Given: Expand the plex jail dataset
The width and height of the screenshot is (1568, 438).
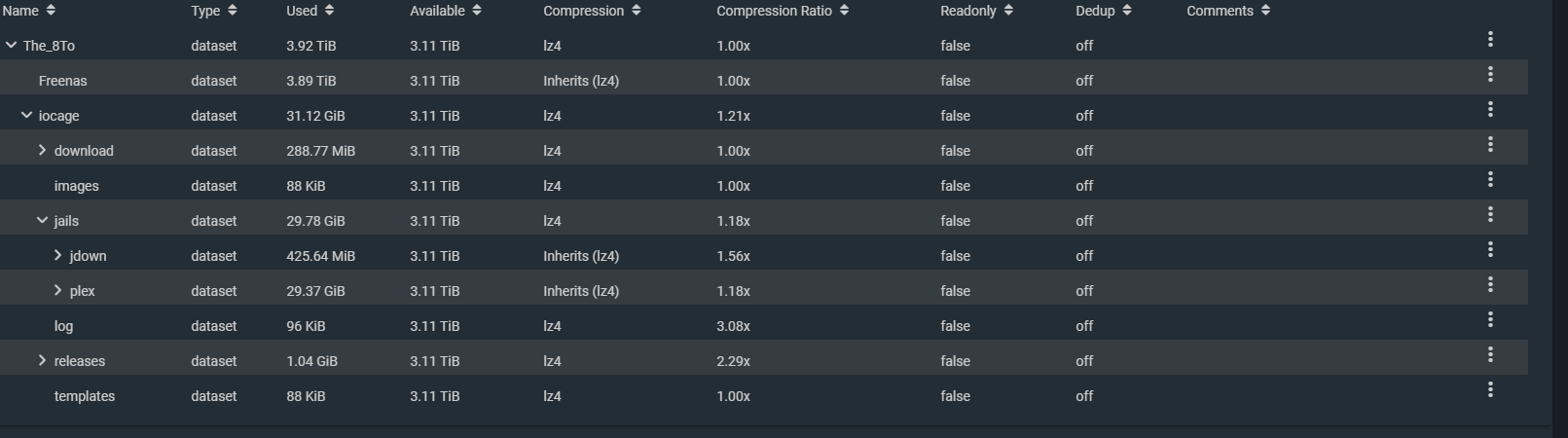Looking at the screenshot, I should (x=57, y=290).
